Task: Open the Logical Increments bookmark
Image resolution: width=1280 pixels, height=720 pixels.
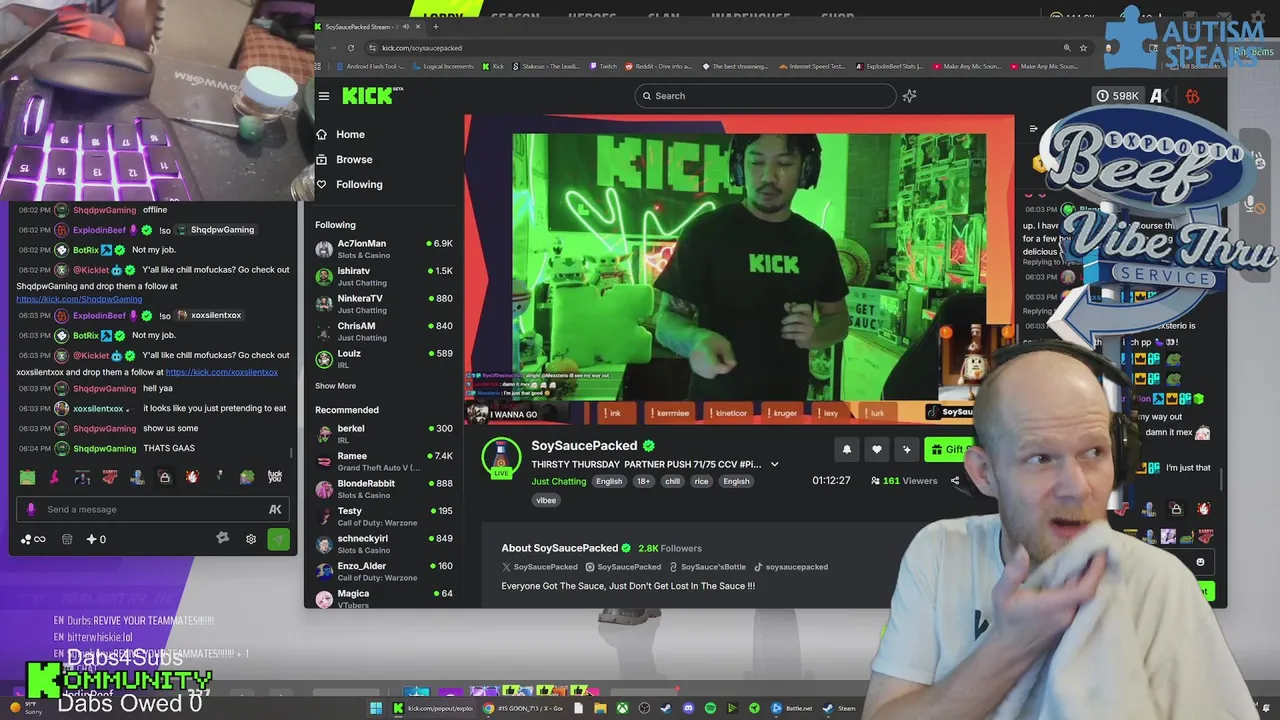Action: click(443, 67)
